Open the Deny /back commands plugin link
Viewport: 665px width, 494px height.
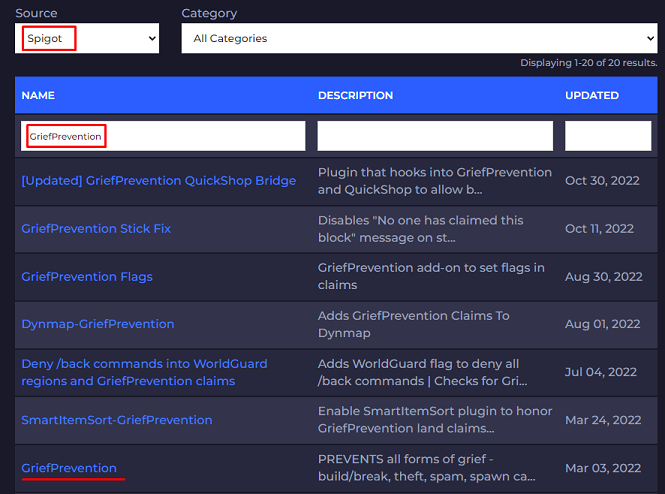click(144, 372)
